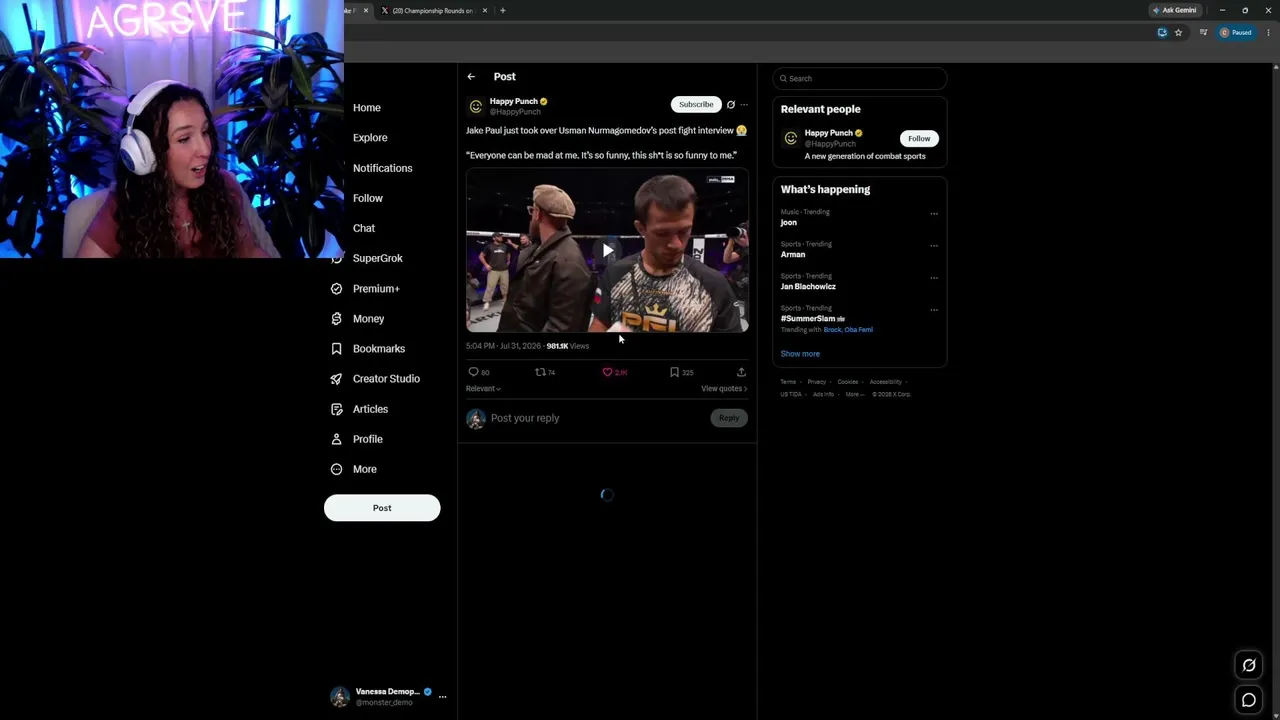
Task: Open the Profile person icon
Action: pos(336,439)
